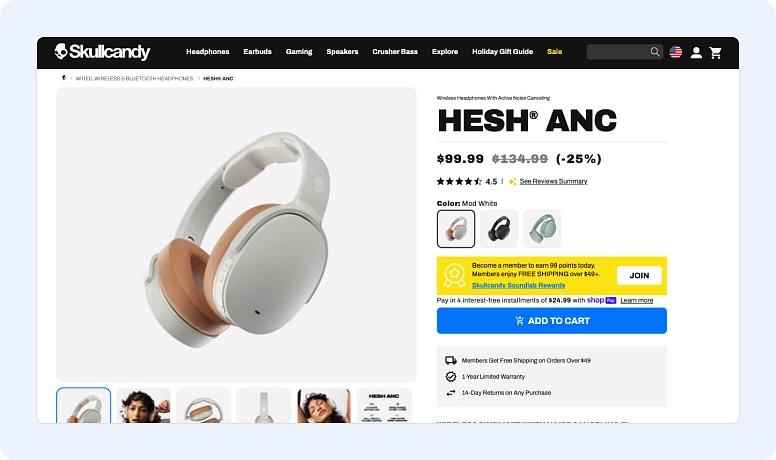Open the Sale menu item

click(x=554, y=51)
